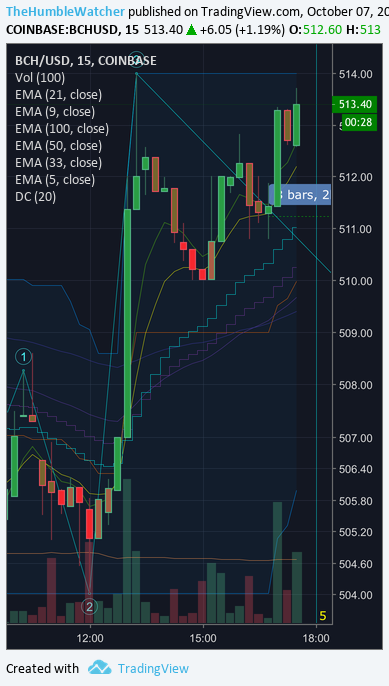389x686 pixels.
Task: Click the 506.40 price axis label
Action: tap(356, 469)
